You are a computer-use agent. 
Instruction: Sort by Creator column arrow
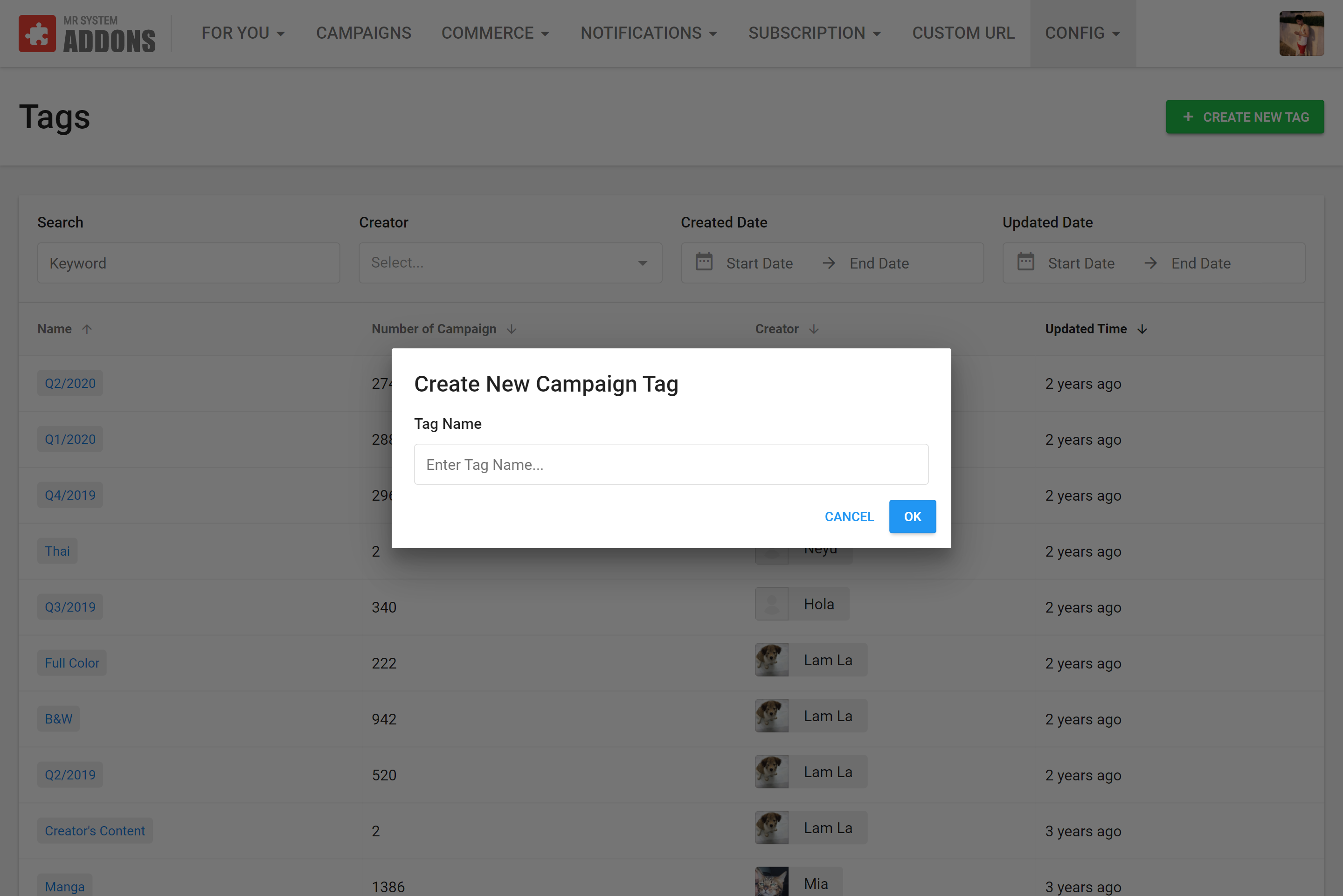(x=814, y=329)
